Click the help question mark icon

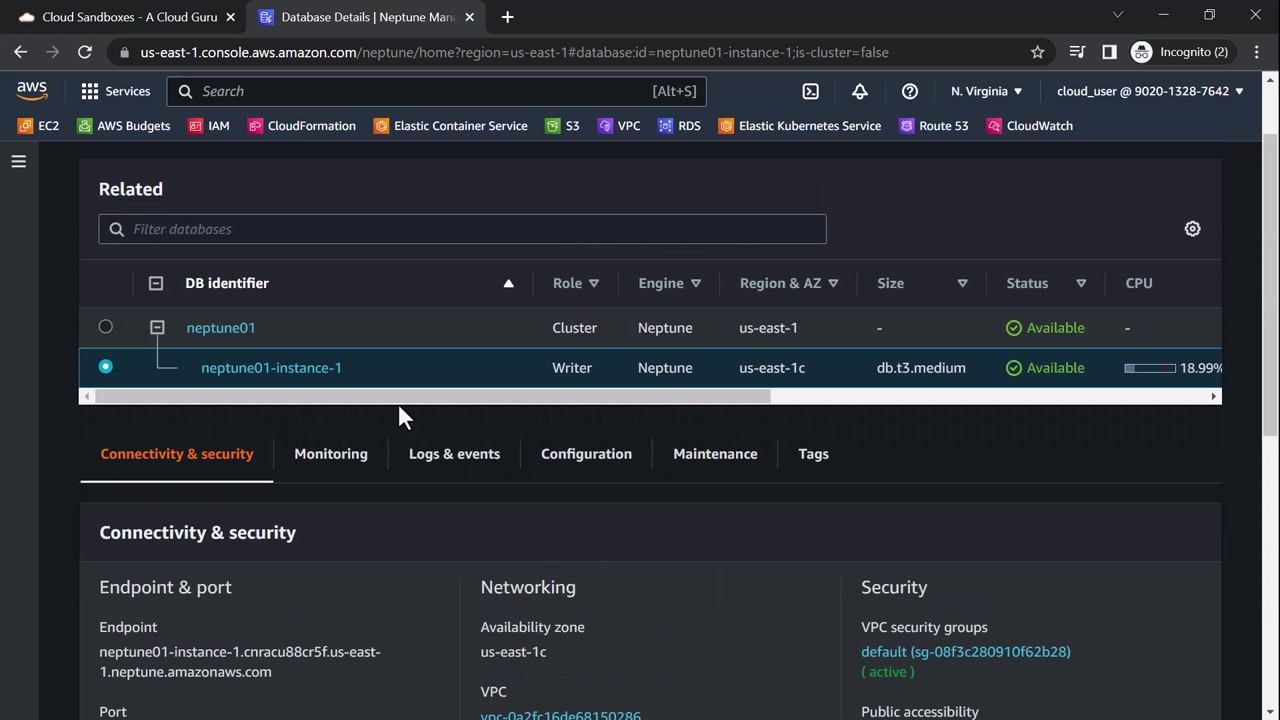click(x=909, y=91)
